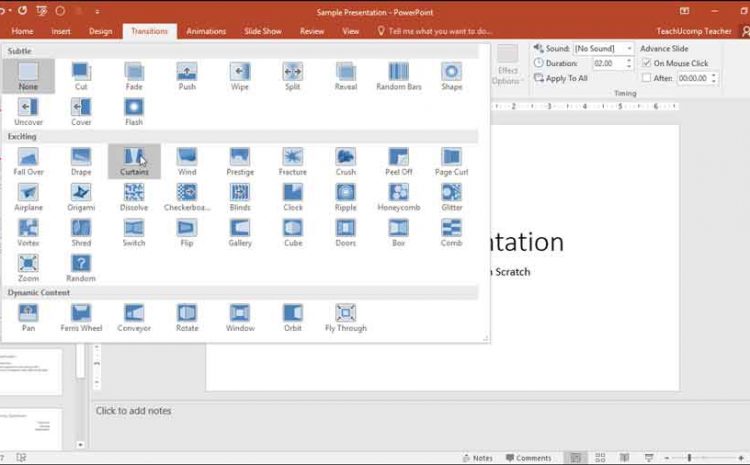The height and width of the screenshot is (465, 750).
Task: Apply the Split transition
Action: tap(293, 76)
